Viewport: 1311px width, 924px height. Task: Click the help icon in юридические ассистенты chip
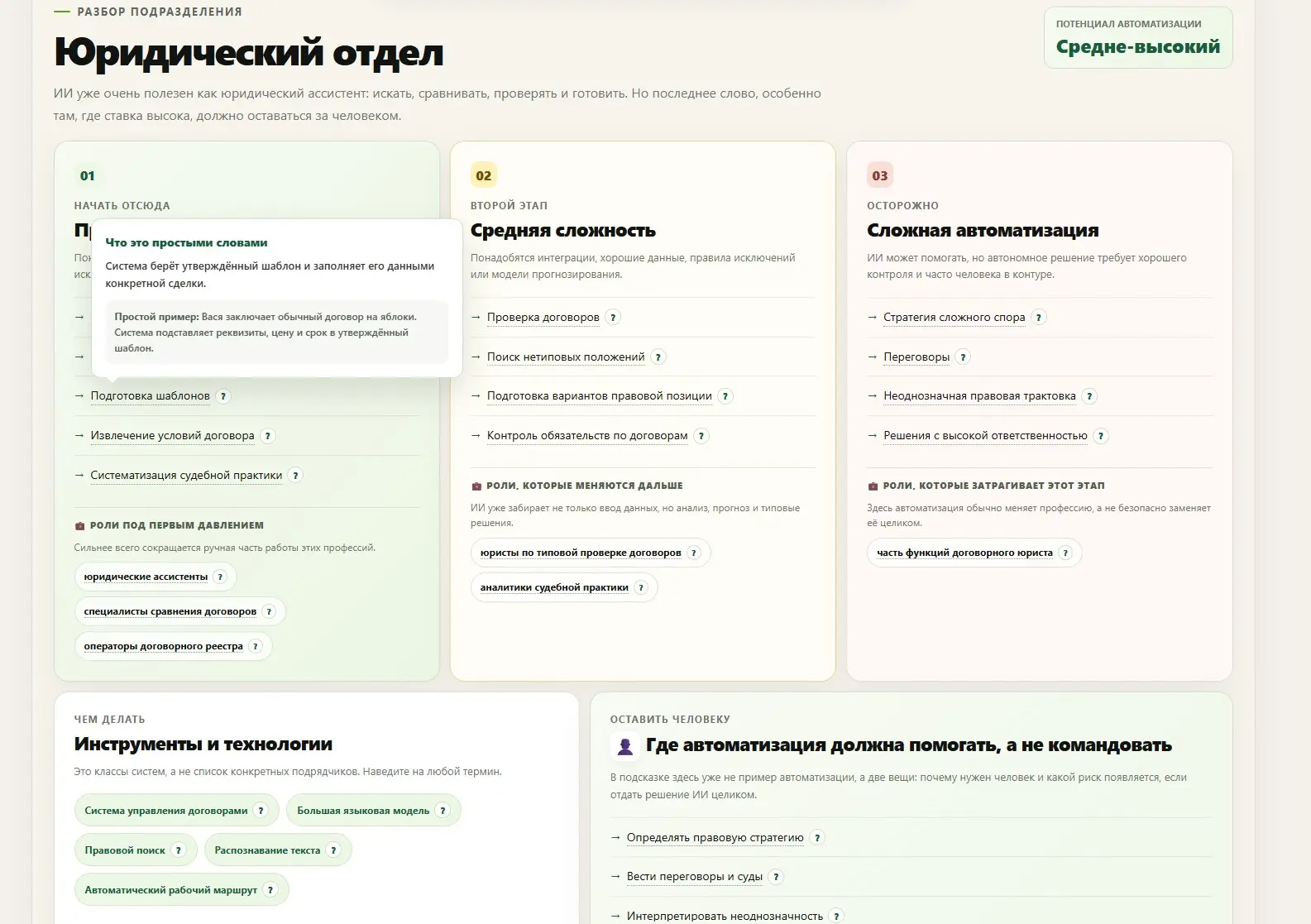pos(220,577)
